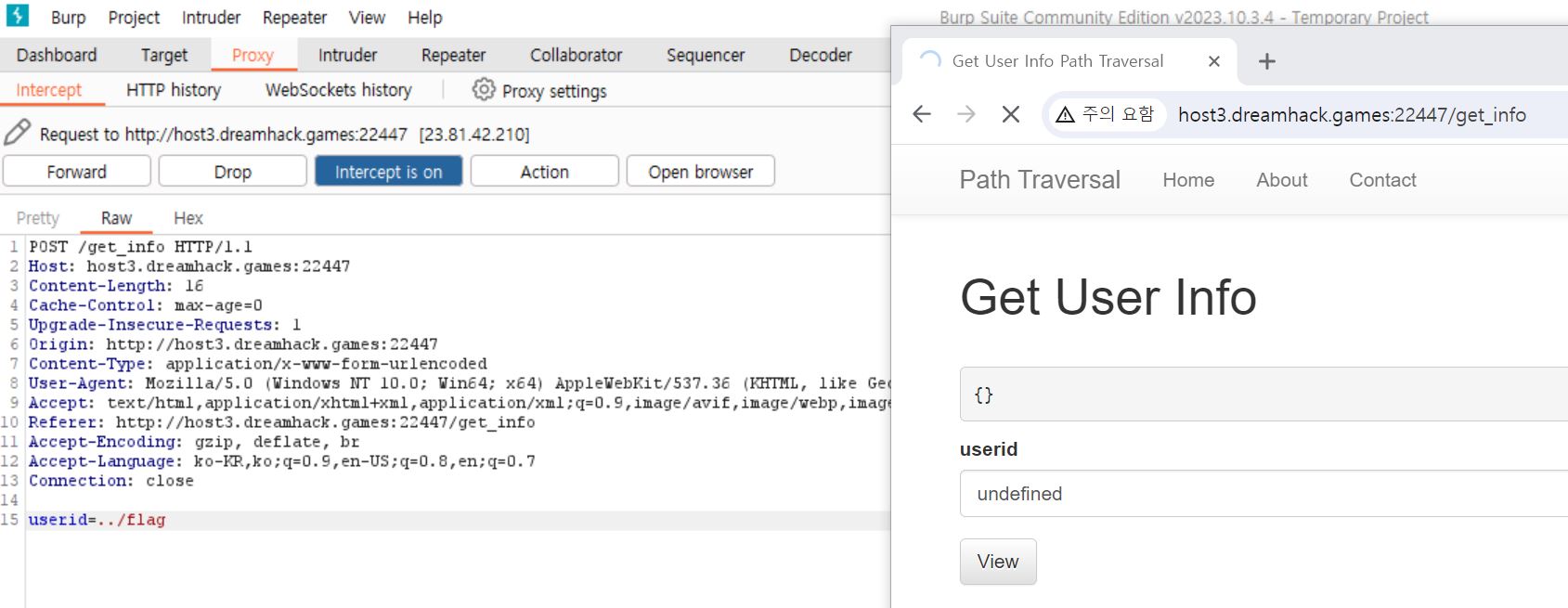
Task: Click the Accept: text/html header line
Action: (459, 403)
